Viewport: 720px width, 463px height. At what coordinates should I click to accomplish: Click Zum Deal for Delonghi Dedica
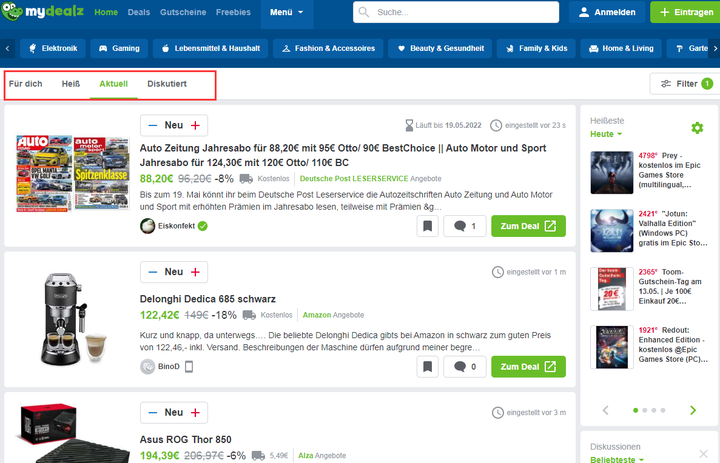(x=528, y=367)
